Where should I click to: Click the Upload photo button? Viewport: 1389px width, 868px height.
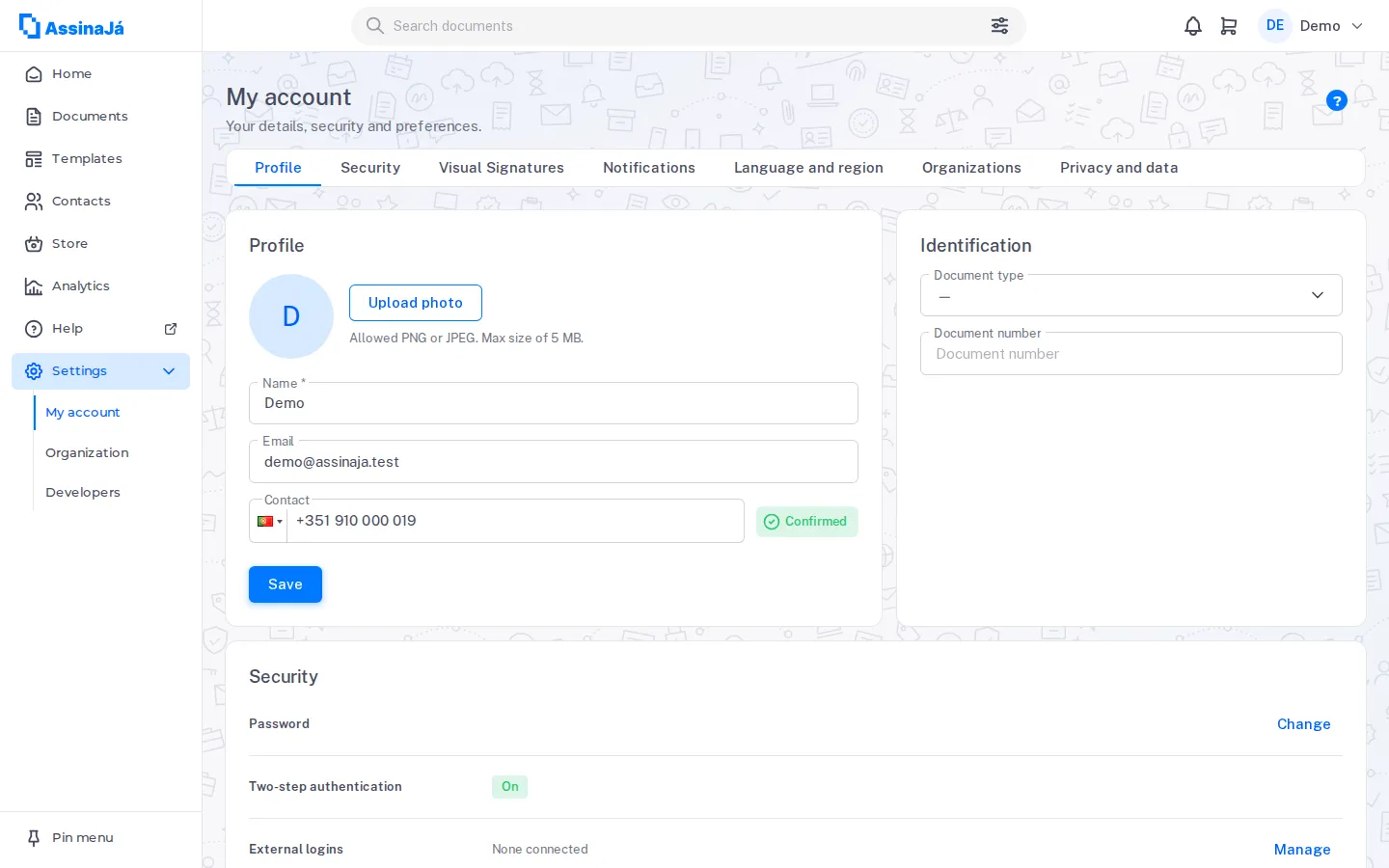[416, 303]
